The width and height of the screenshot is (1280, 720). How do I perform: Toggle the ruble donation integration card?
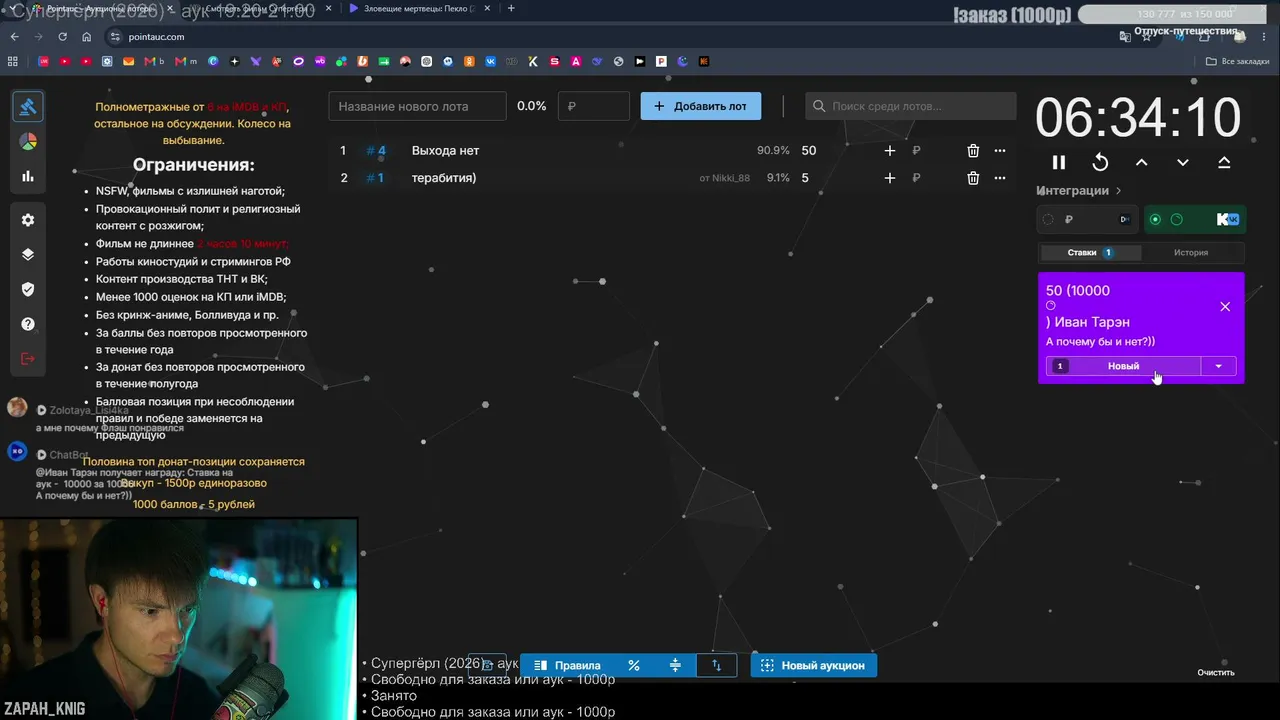pyautogui.click(x=1087, y=219)
